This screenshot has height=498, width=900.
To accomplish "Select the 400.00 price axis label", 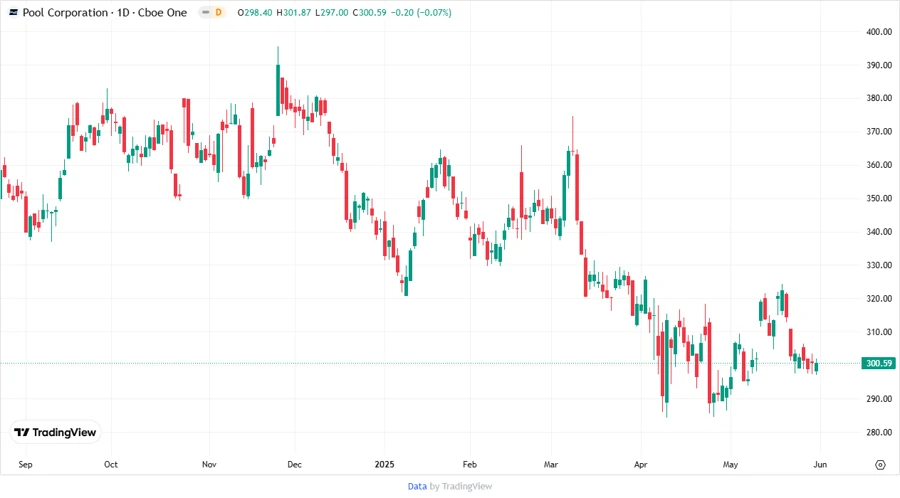I will [879, 32].
